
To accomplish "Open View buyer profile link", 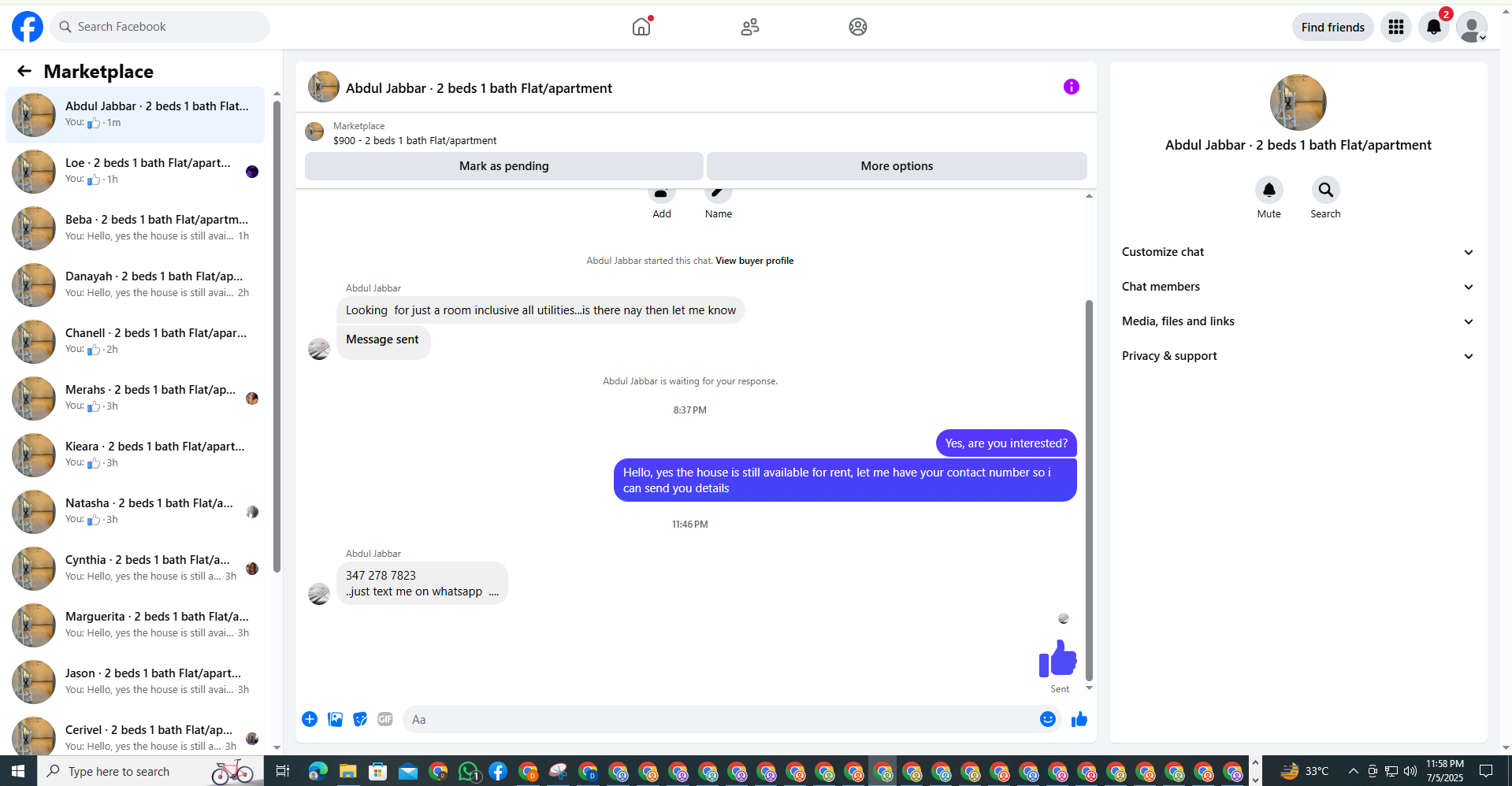I will (754, 261).
